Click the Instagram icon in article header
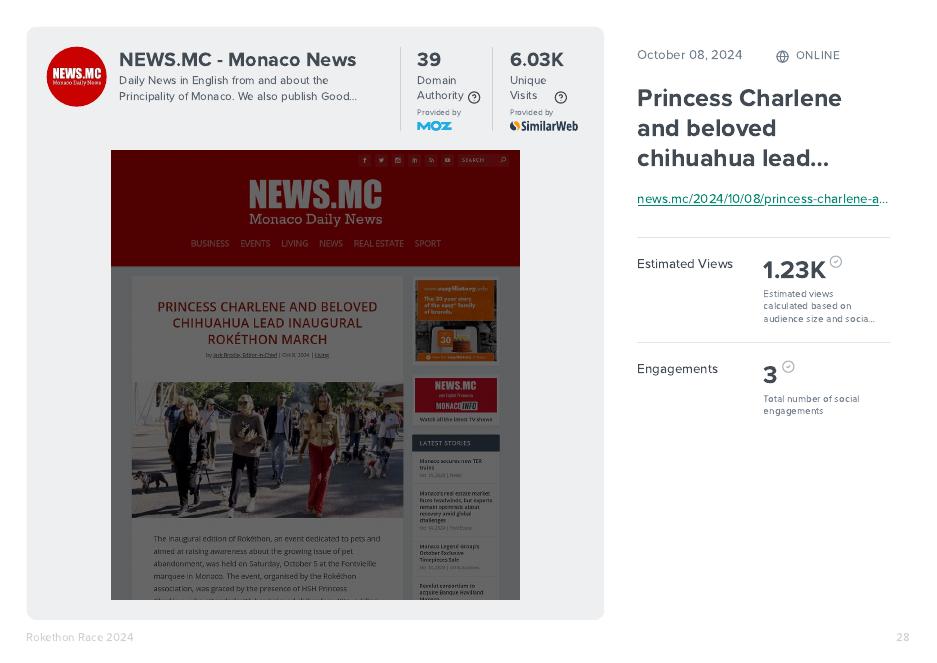The width and height of the screenshot is (937, 663). (398, 160)
